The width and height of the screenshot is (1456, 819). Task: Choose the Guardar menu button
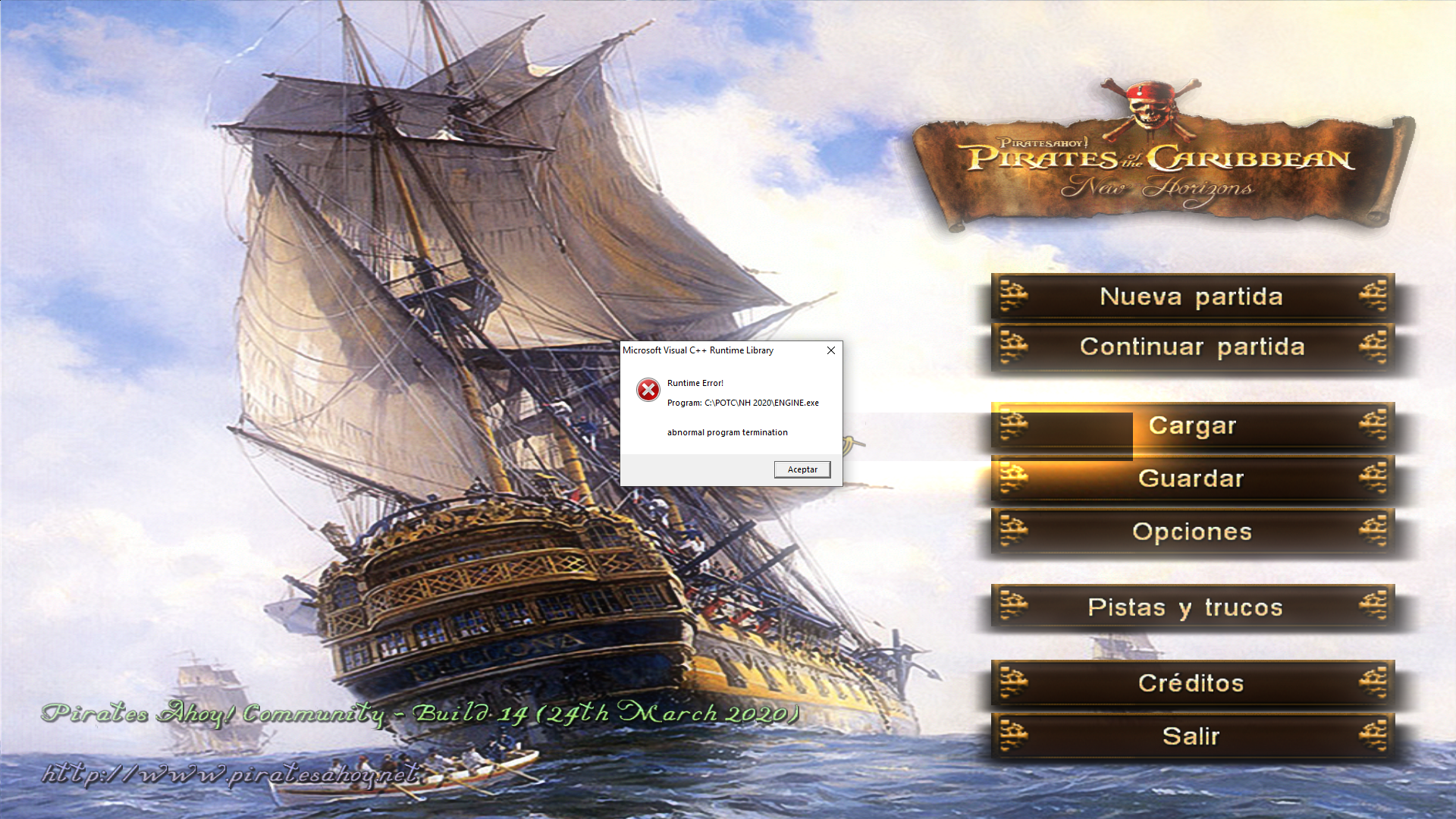tap(1192, 479)
